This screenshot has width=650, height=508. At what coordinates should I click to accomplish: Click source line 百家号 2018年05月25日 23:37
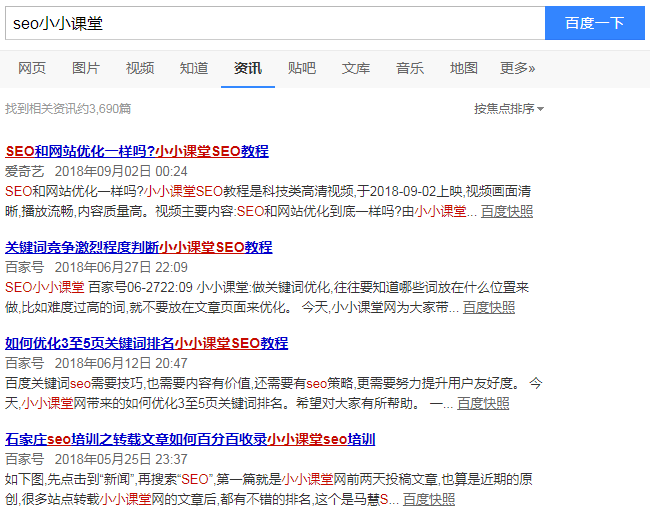[96, 459]
